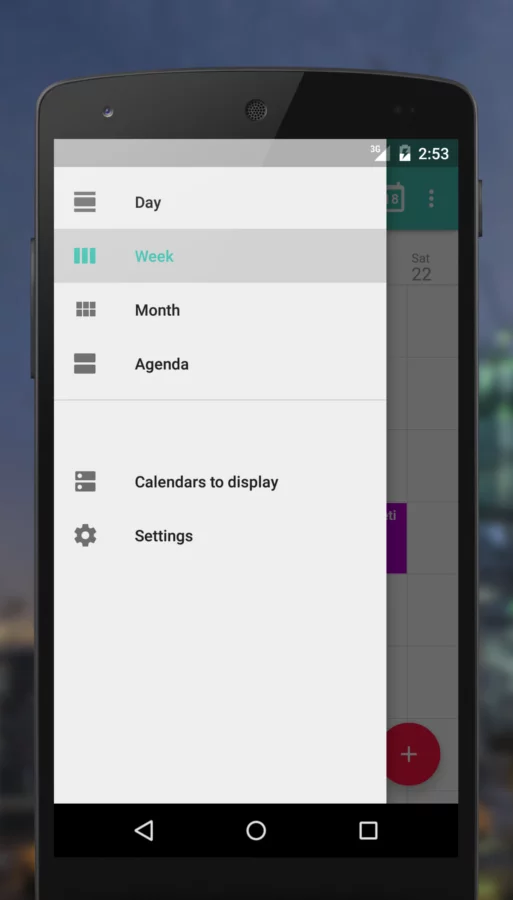Image resolution: width=513 pixels, height=900 pixels.
Task: Open Calendars to display
Action: (x=220, y=482)
